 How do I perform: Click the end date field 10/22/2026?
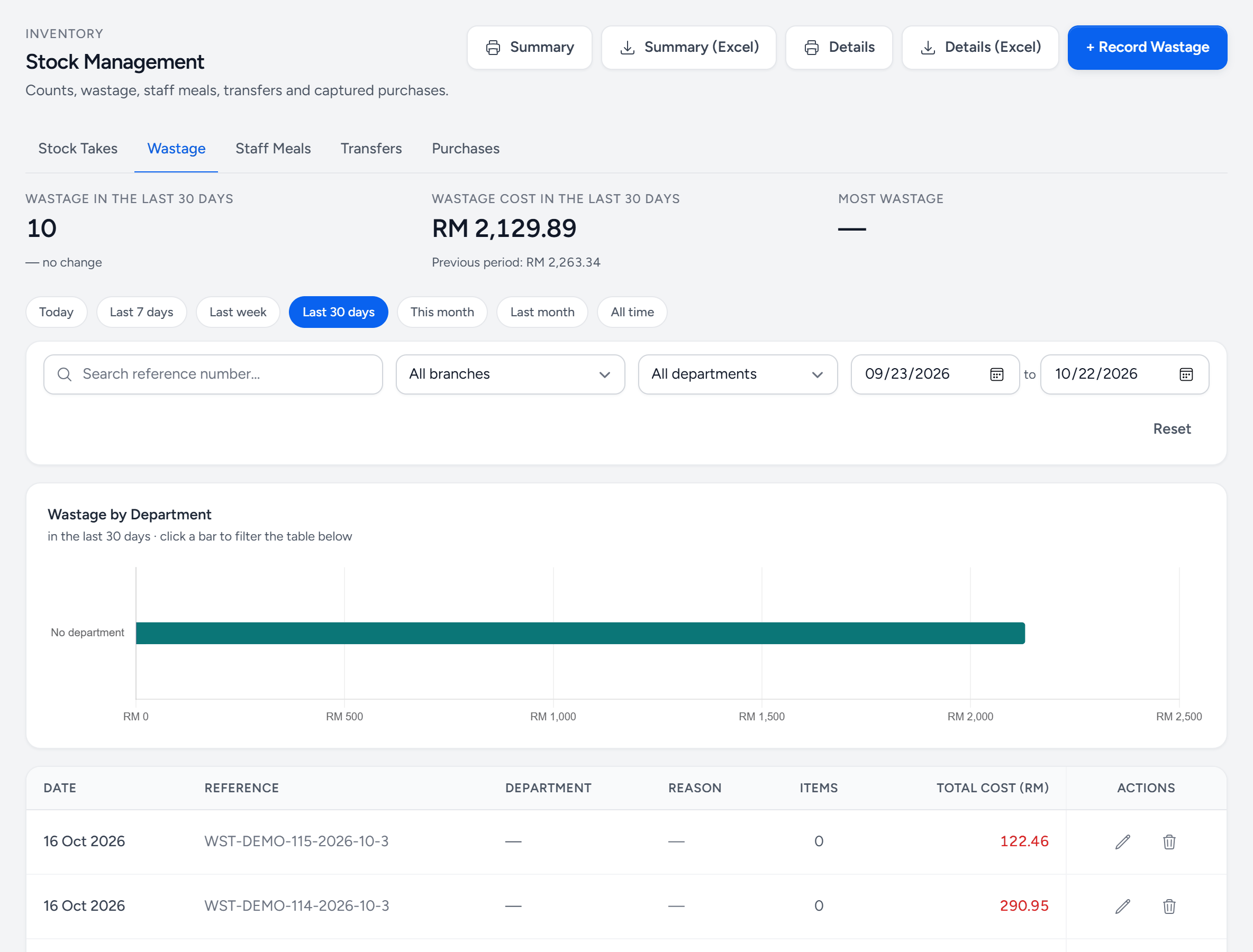coord(1124,374)
